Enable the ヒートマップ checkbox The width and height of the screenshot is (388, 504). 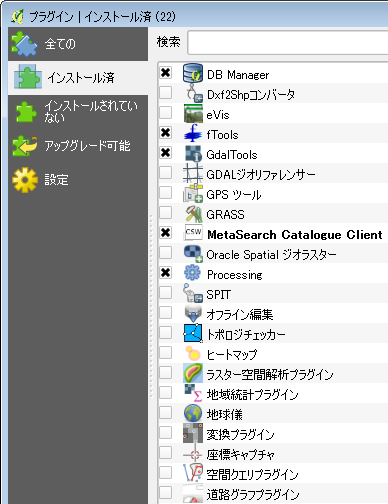click(x=165, y=353)
